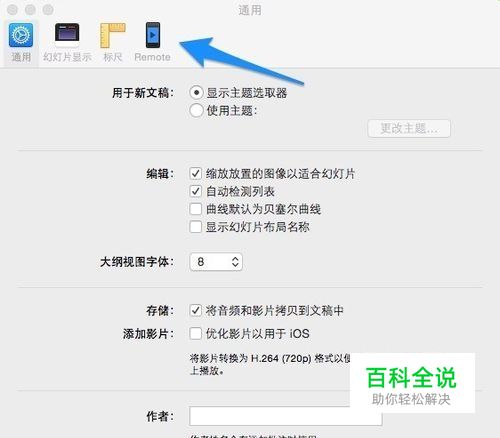Click the 幻灯片显示 tab label text
Viewport: 500px width, 438px height.
(x=67, y=57)
